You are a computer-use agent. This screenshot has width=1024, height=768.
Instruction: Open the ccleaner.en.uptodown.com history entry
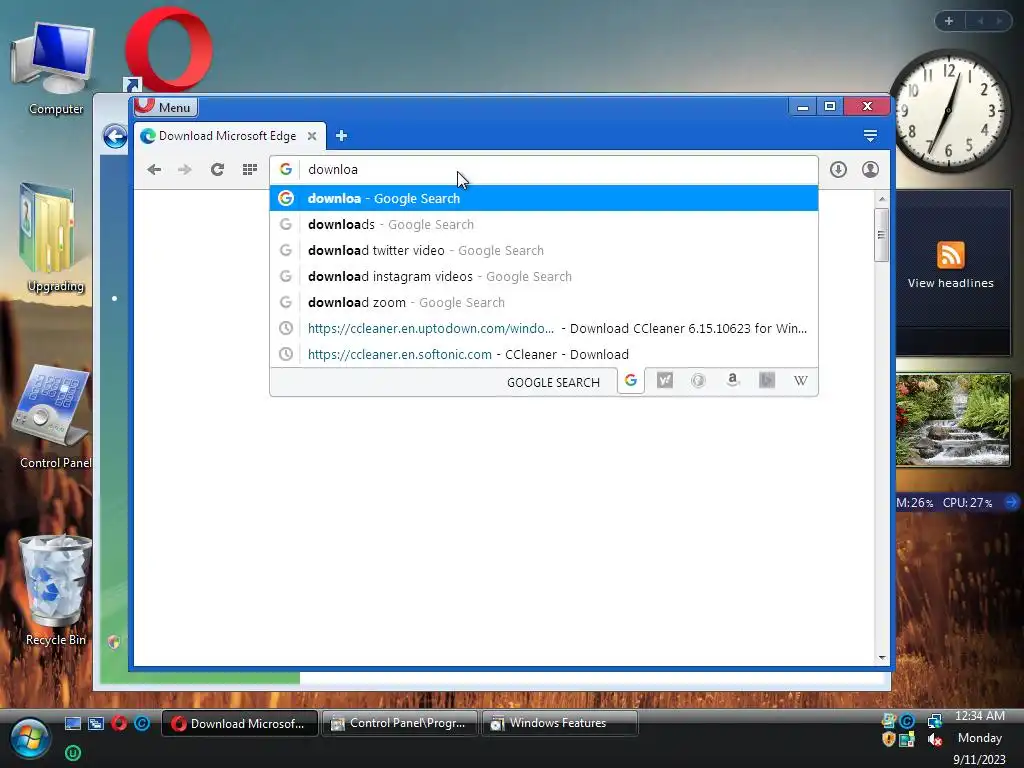543,328
